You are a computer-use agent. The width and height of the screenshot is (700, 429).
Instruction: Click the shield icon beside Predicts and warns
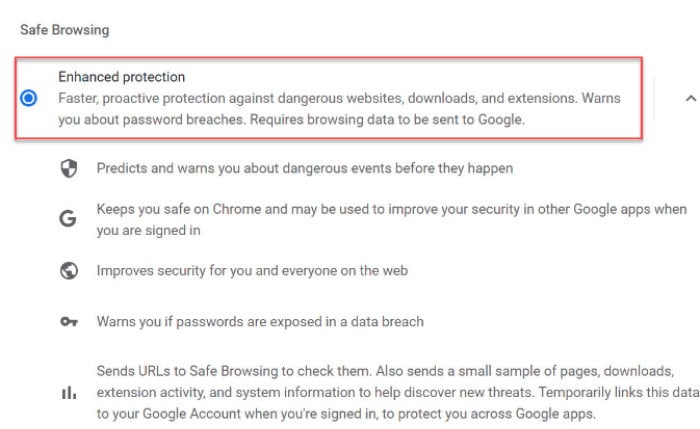tap(69, 168)
